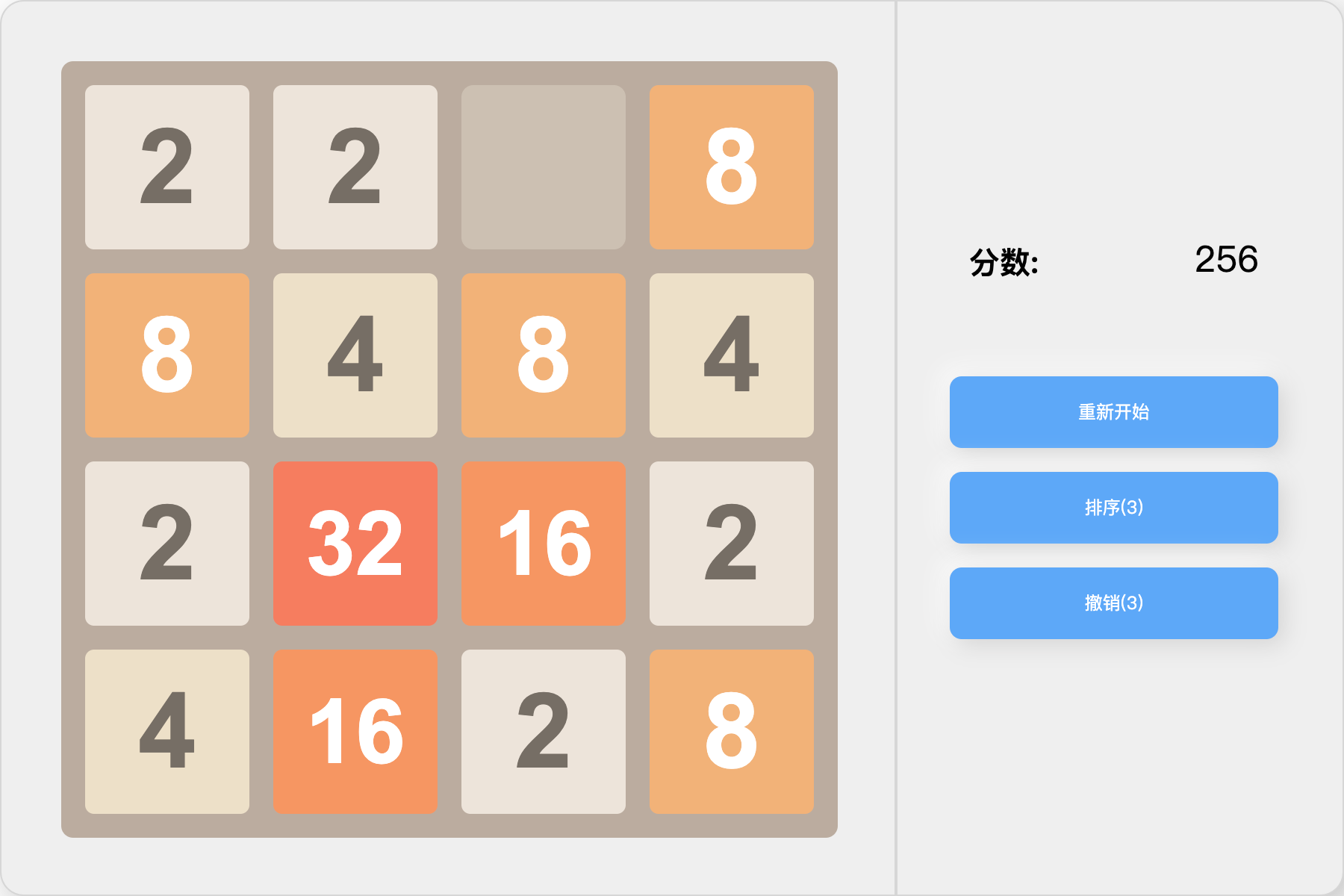Click the 8 tile above the 16 in the second row

(x=544, y=355)
